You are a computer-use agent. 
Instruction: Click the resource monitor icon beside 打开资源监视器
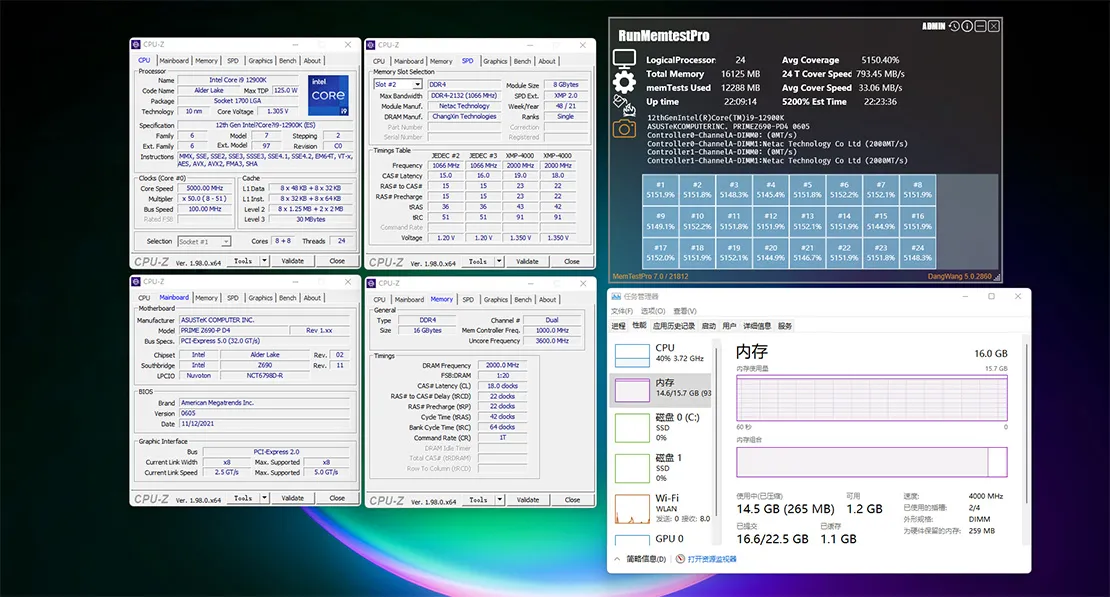click(x=680, y=559)
